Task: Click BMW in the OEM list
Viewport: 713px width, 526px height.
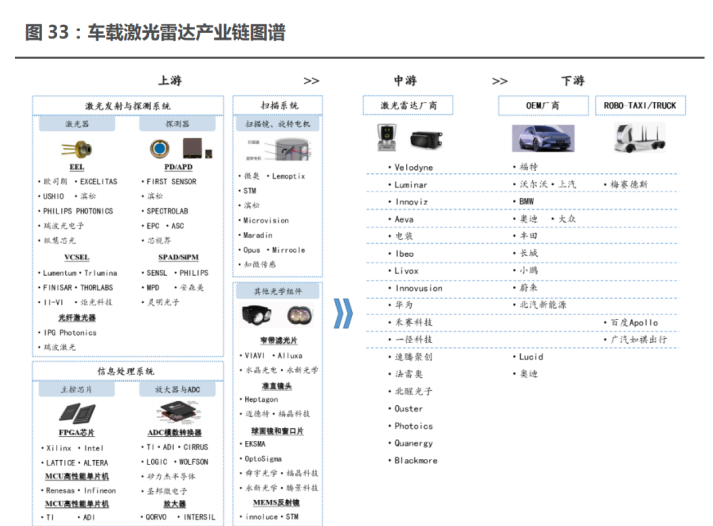Action: tap(527, 201)
